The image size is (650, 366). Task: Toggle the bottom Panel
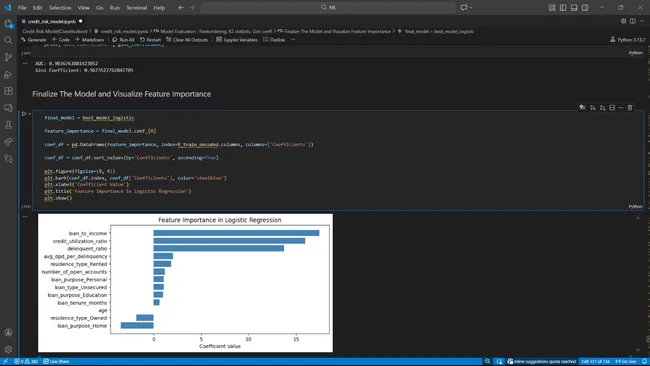pos(574,7)
